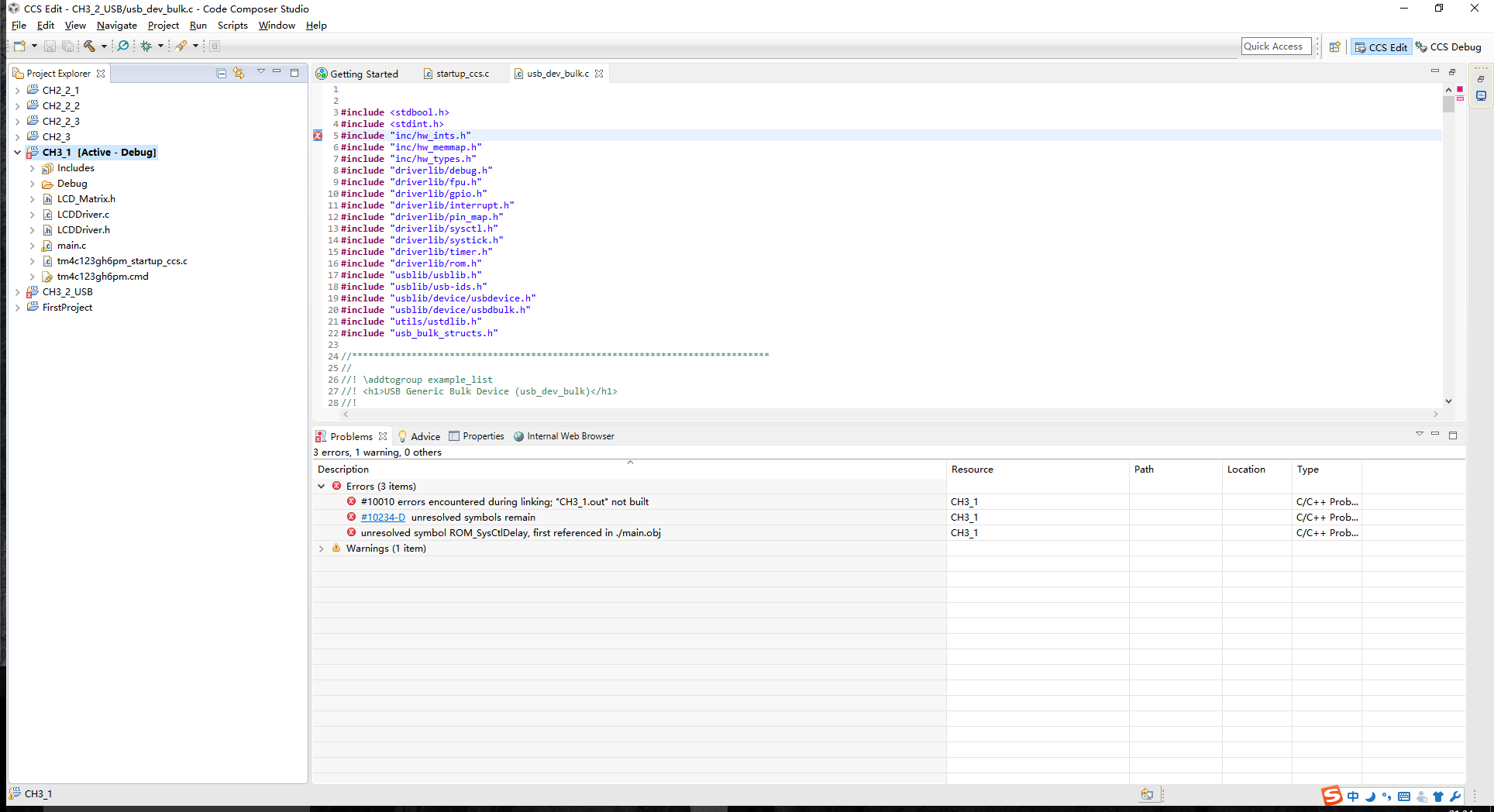Click the Open Perspective icon

[1334, 47]
